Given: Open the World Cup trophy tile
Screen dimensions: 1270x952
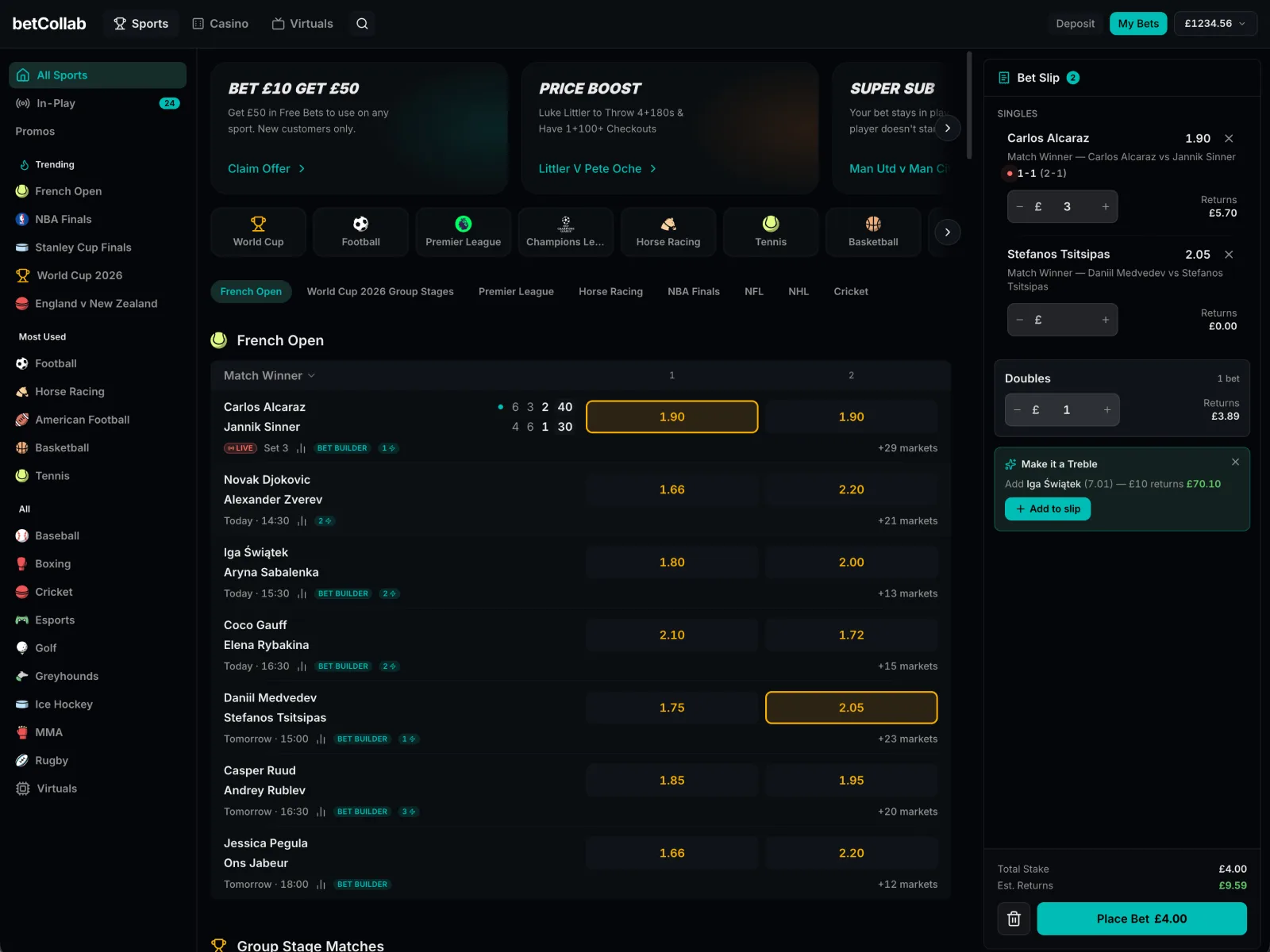Looking at the screenshot, I should pyautogui.click(x=258, y=232).
